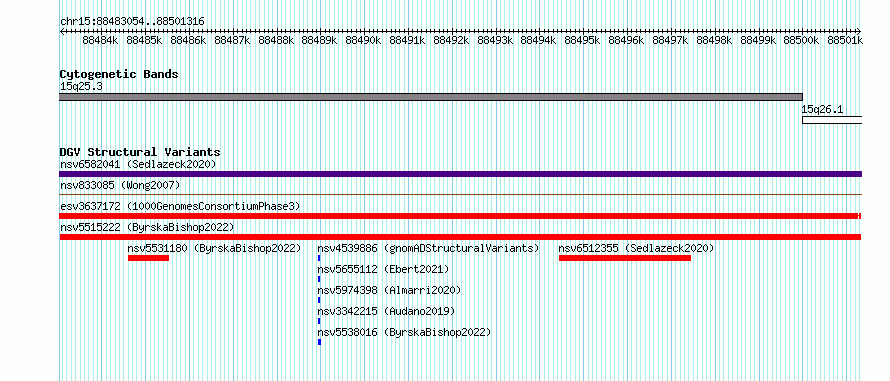The width and height of the screenshot is (890, 381).
Task: Open esv3637172 (1000GenomesConsortiumPhase3) label
Action: pos(180,206)
